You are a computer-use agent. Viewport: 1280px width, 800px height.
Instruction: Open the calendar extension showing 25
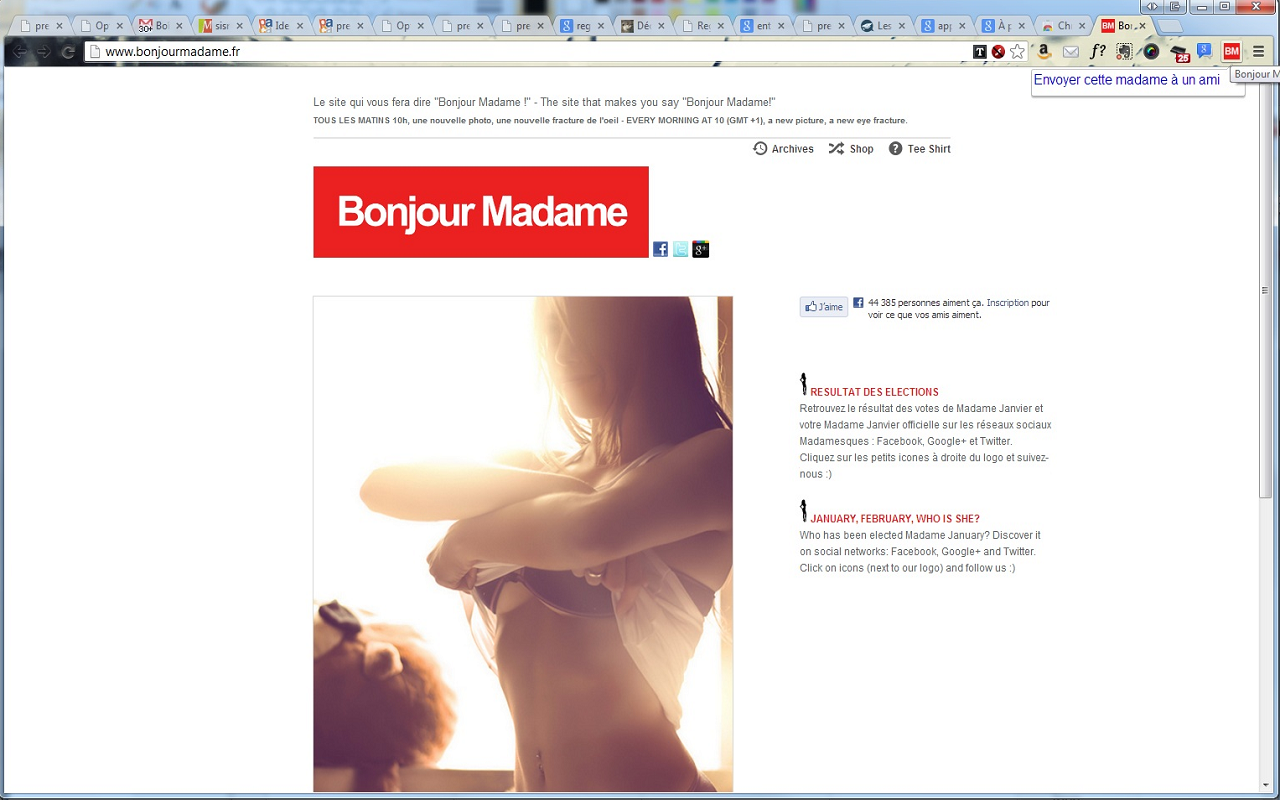pyautogui.click(x=1180, y=53)
